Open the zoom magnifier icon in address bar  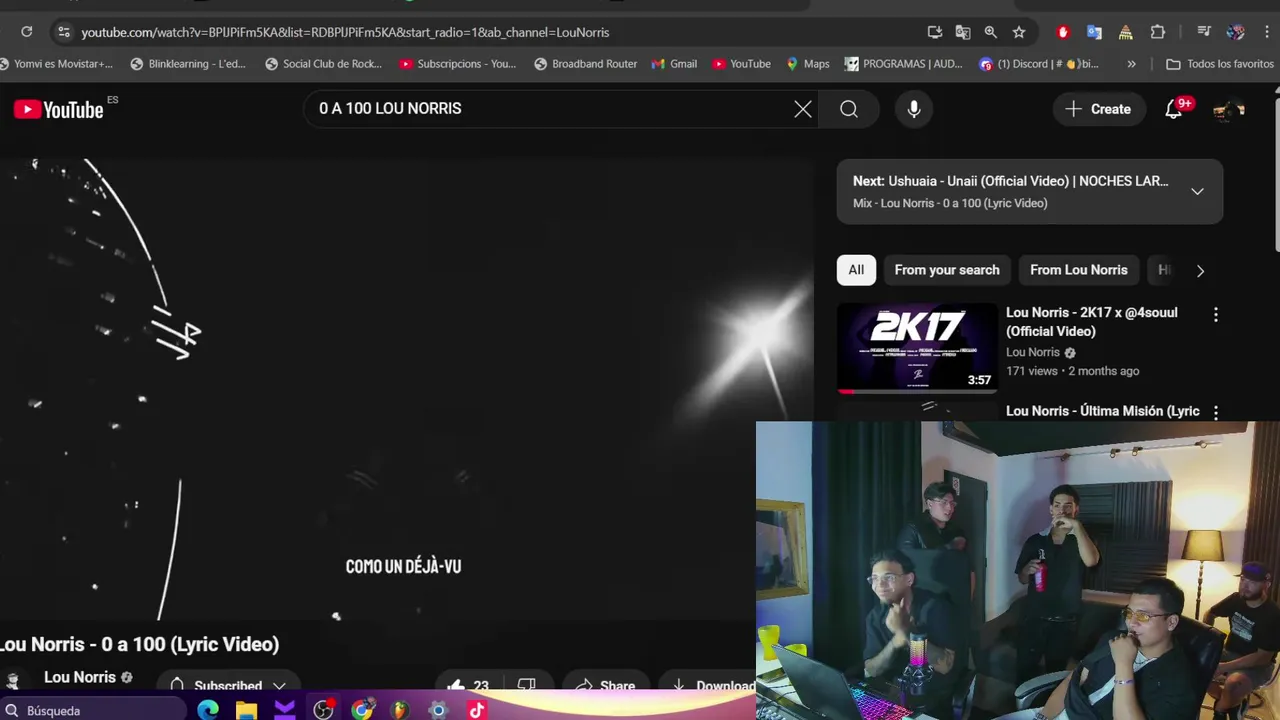click(x=991, y=32)
